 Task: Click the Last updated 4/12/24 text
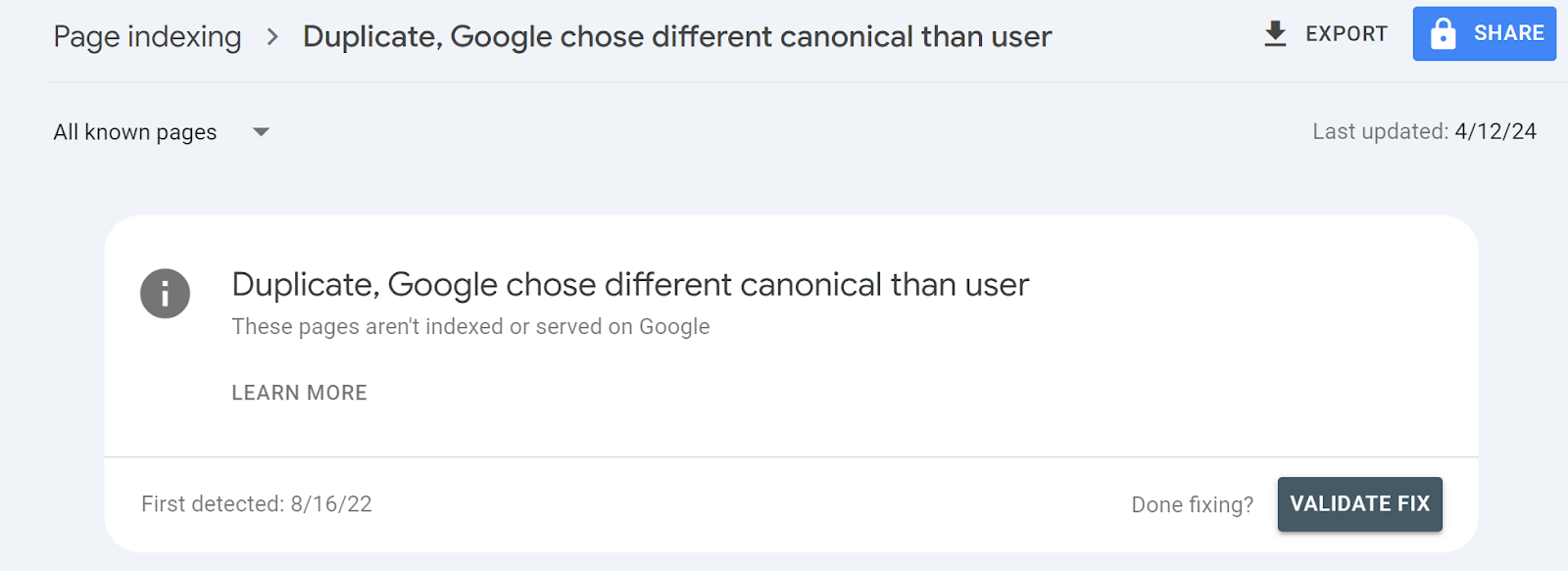pos(1424,131)
